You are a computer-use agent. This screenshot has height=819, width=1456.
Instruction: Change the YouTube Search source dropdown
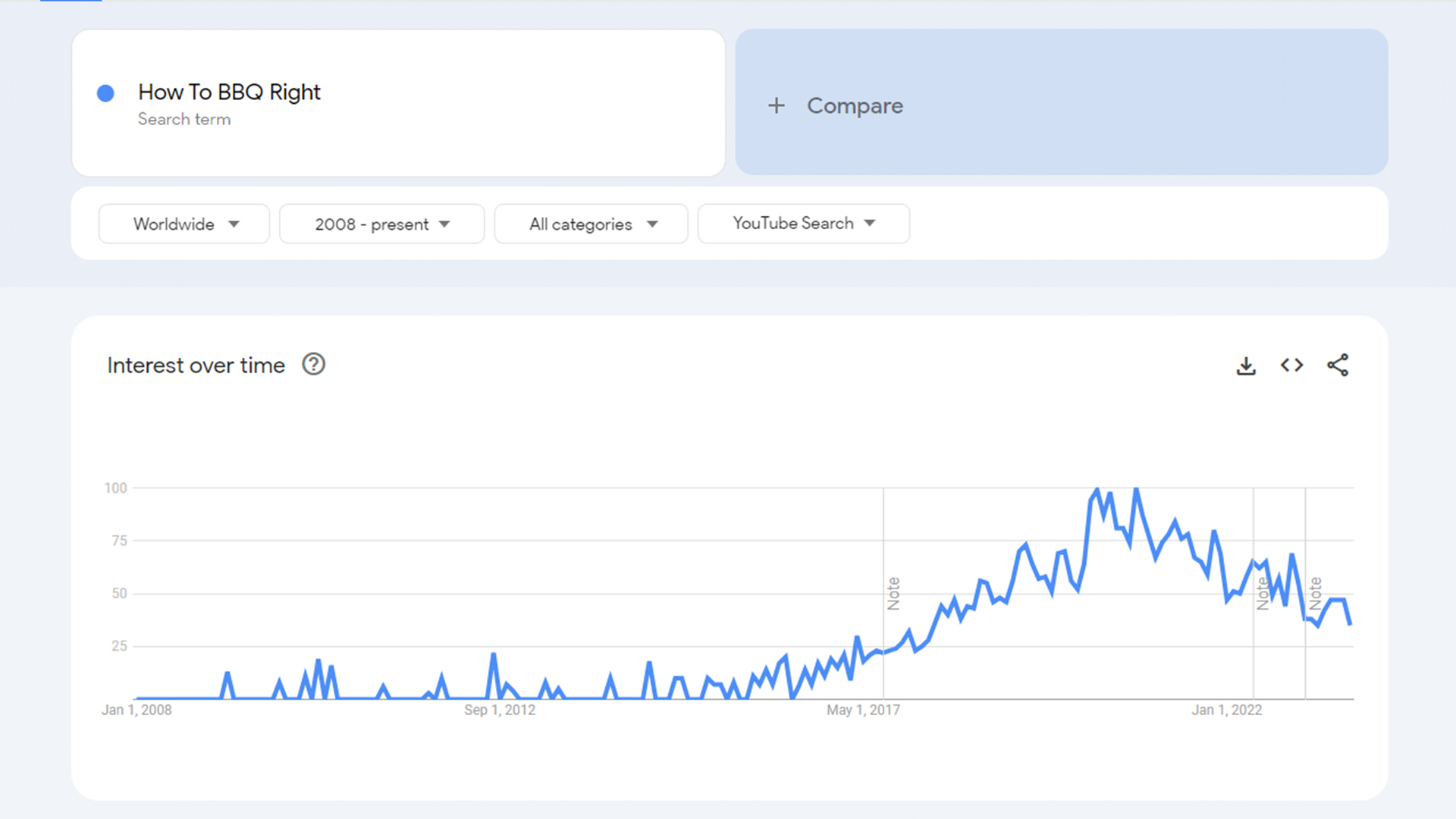click(x=803, y=224)
